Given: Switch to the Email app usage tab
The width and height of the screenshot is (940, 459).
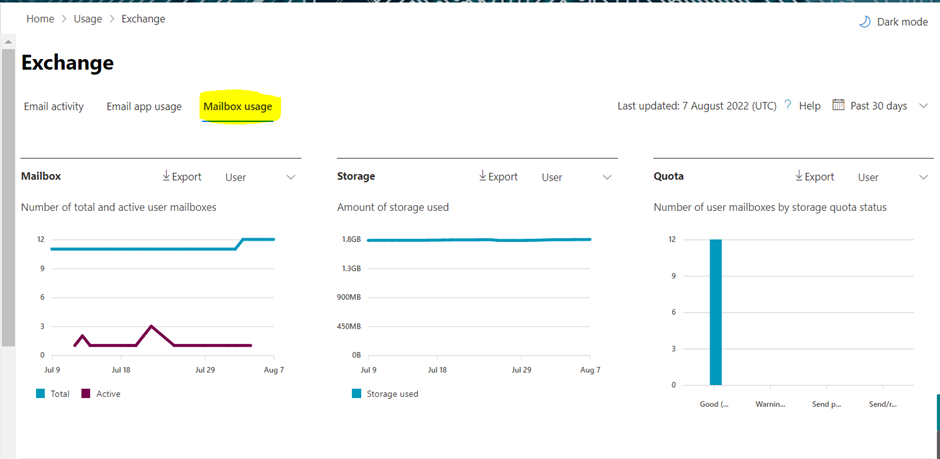Looking at the screenshot, I should coord(144,107).
